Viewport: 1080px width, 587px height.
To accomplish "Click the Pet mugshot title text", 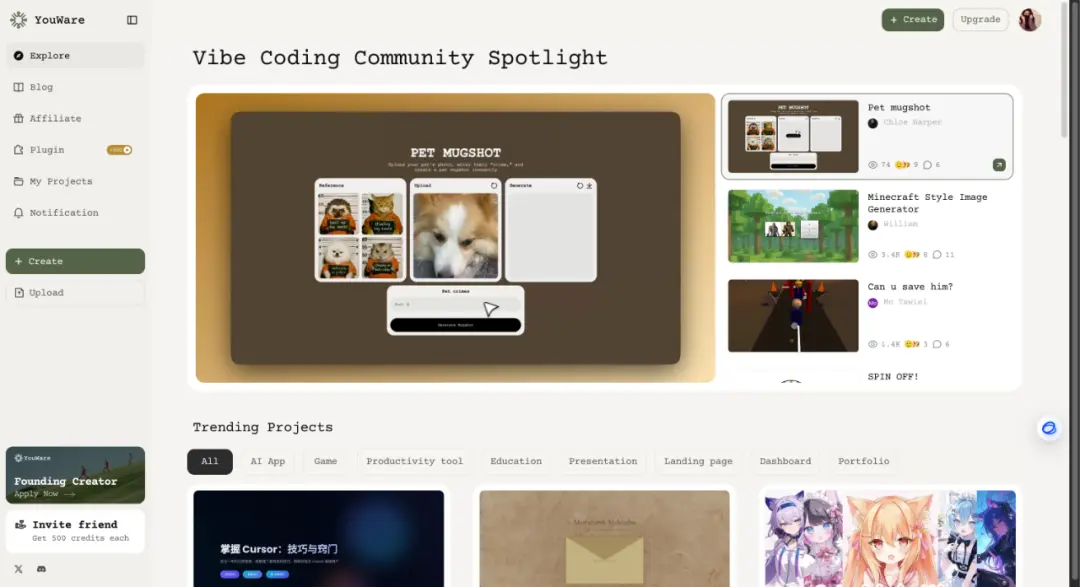I will [x=899, y=107].
